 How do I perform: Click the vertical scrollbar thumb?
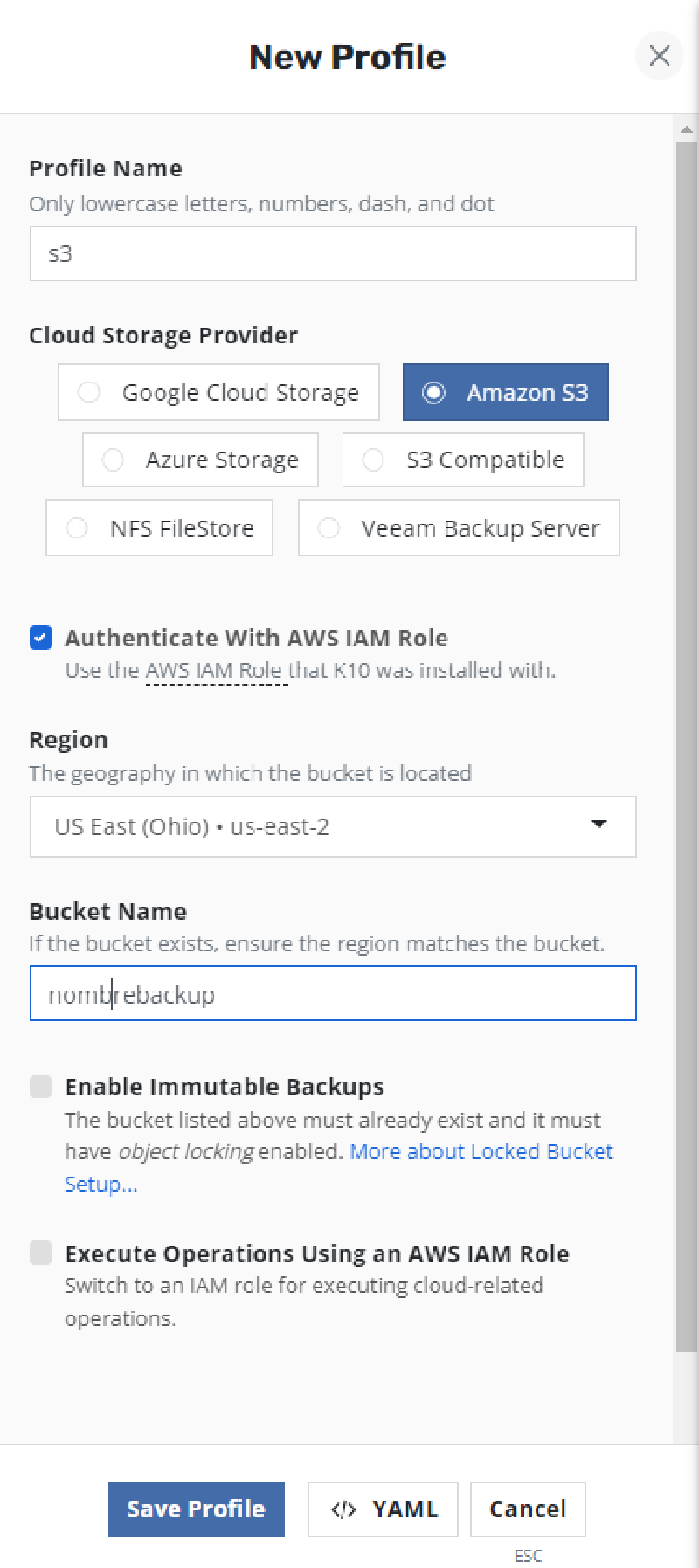(x=687, y=747)
